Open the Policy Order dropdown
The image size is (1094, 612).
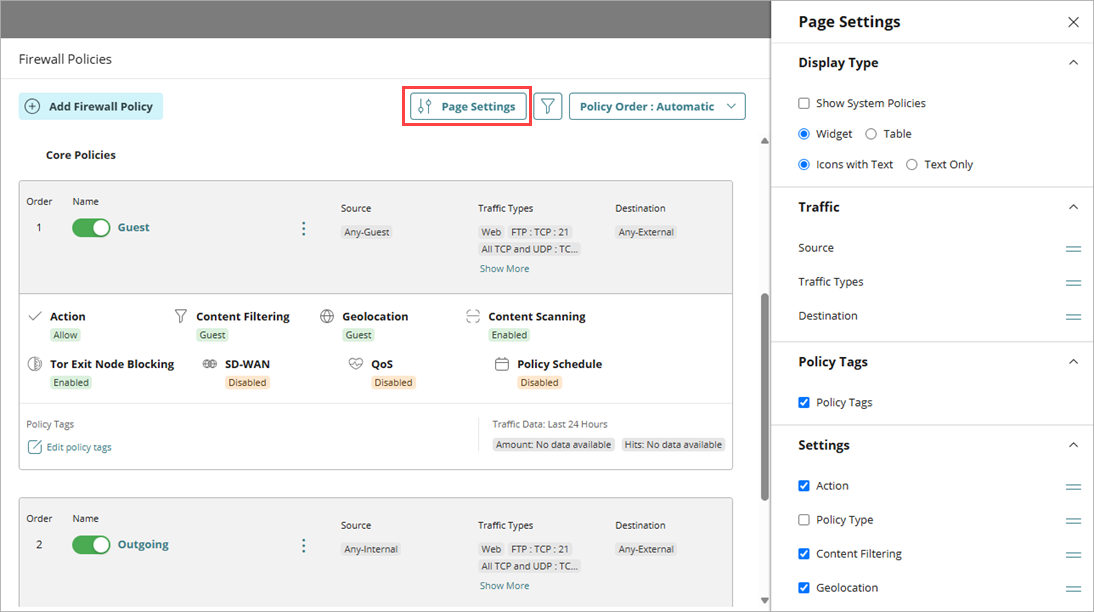click(x=657, y=106)
